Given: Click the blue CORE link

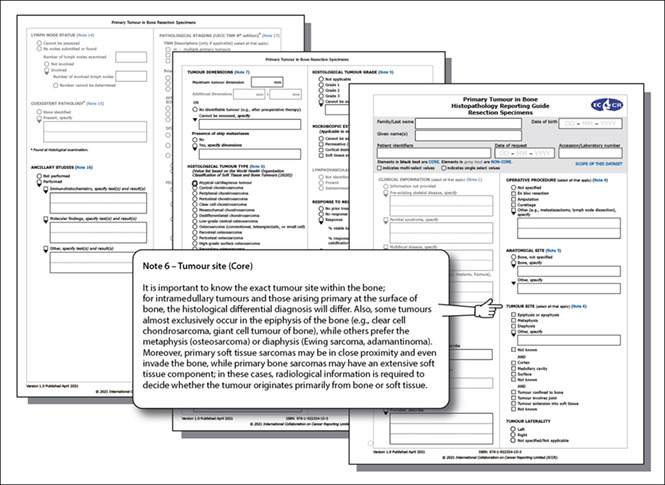Looking at the screenshot, I should 434,162.
